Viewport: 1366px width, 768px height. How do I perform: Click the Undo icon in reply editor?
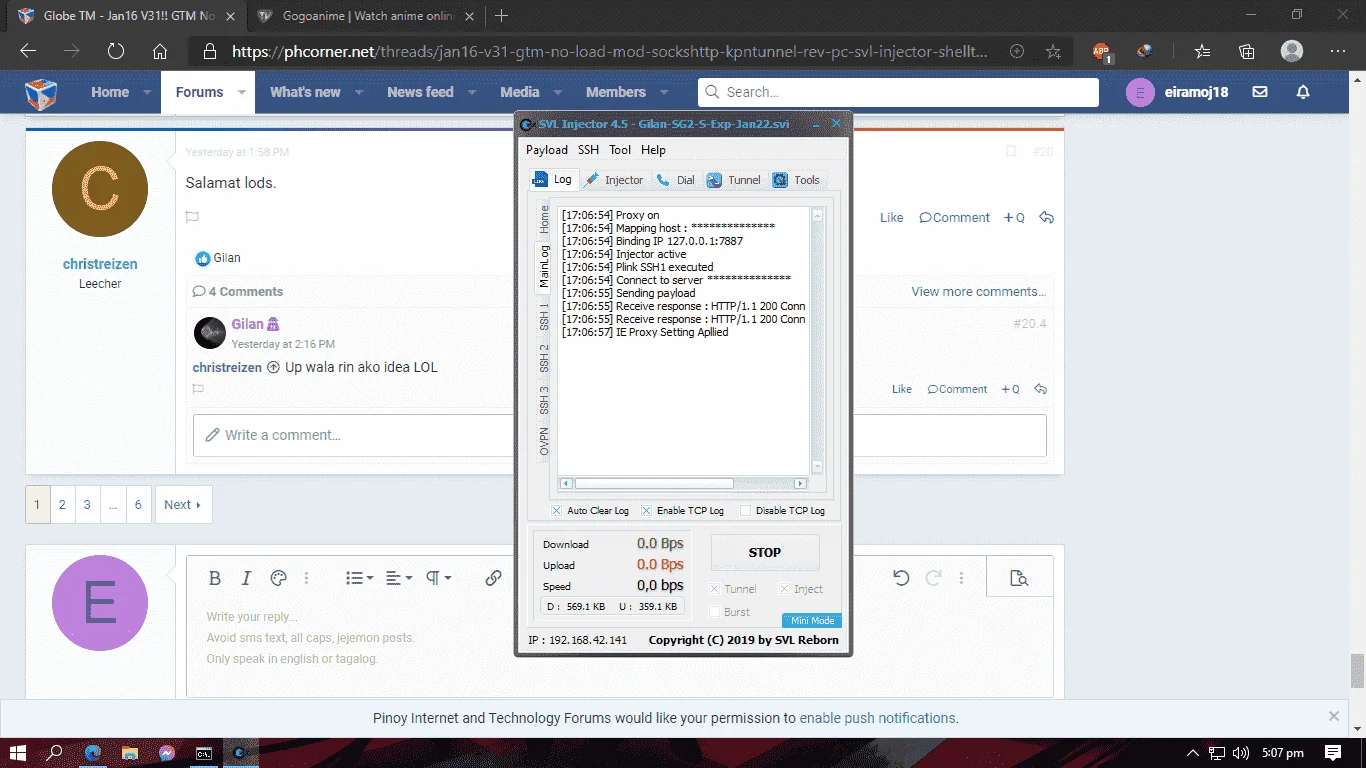point(901,578)
